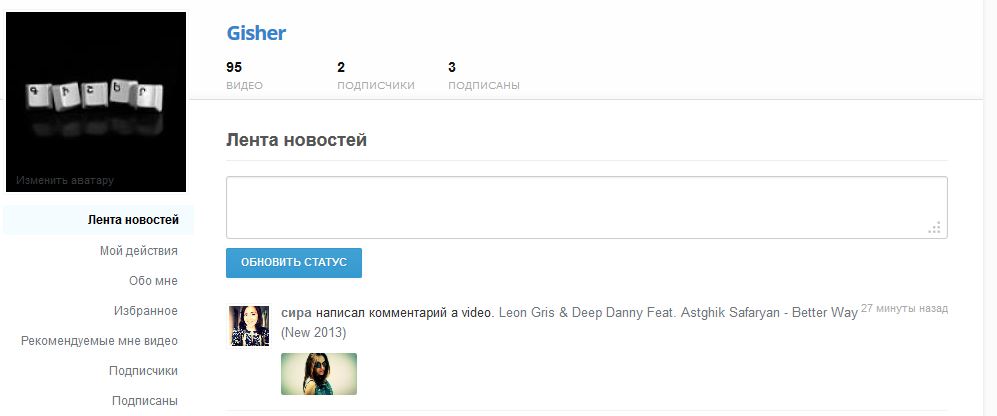Open the video thumbnail in the news post
The image size is (997, 416).
[319, 374]
